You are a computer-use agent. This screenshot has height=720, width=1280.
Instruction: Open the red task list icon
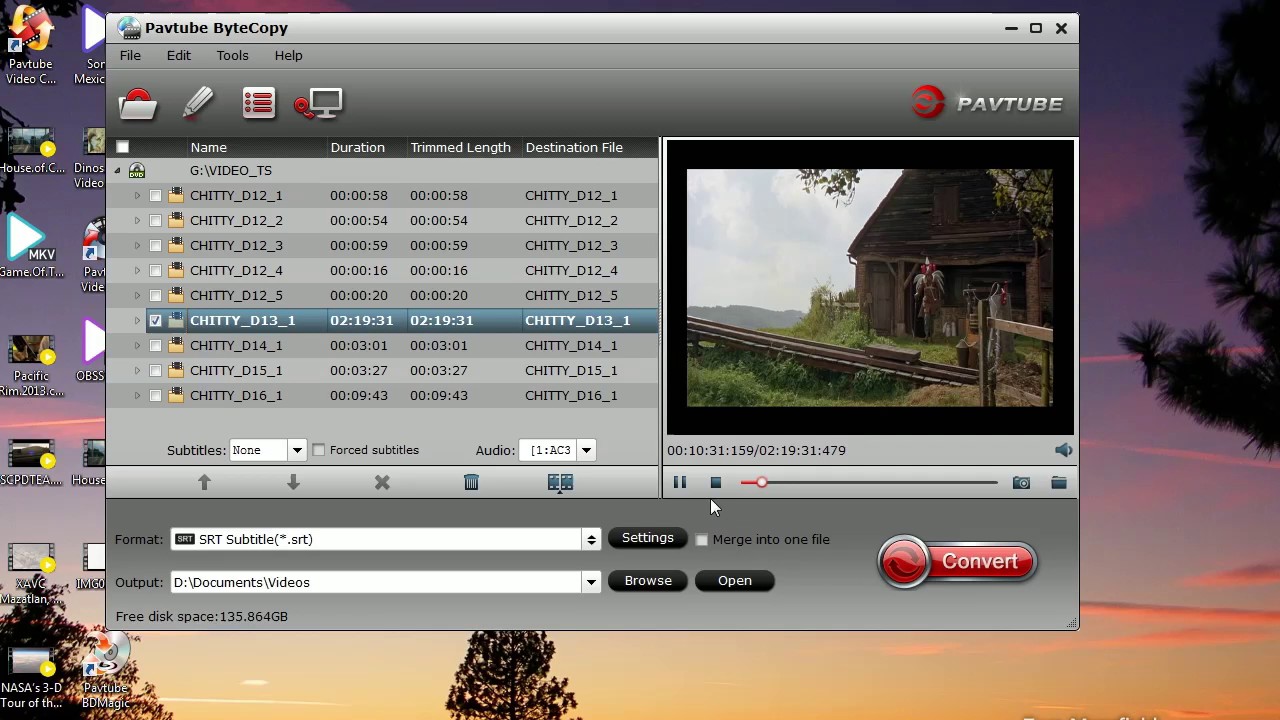click(x=258, y=103)
